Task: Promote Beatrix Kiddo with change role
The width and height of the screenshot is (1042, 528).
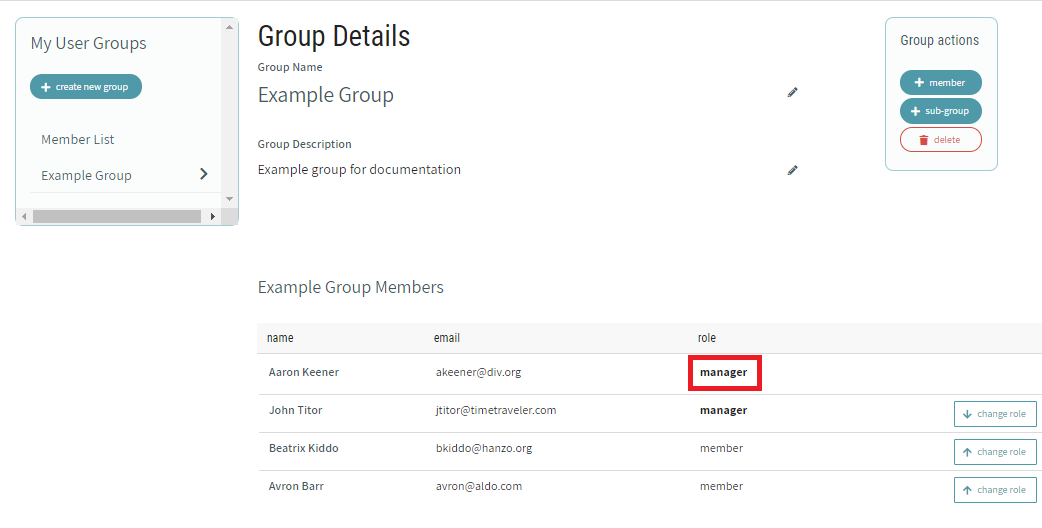Action: [995, 452]
